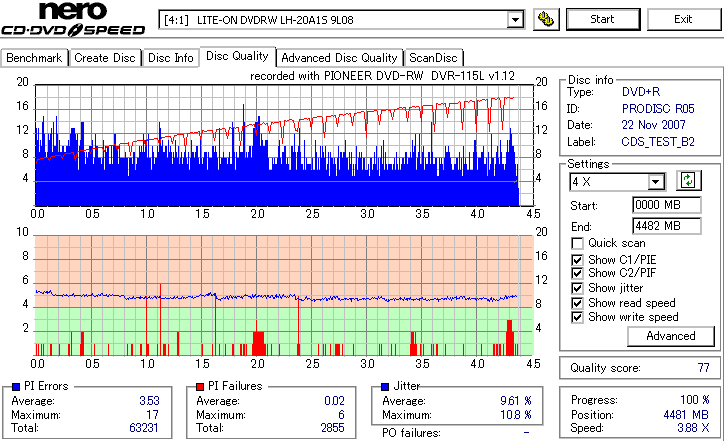Click PI Failures total 2855
This screenshot has height=441, width=724.
pos(332,428)
